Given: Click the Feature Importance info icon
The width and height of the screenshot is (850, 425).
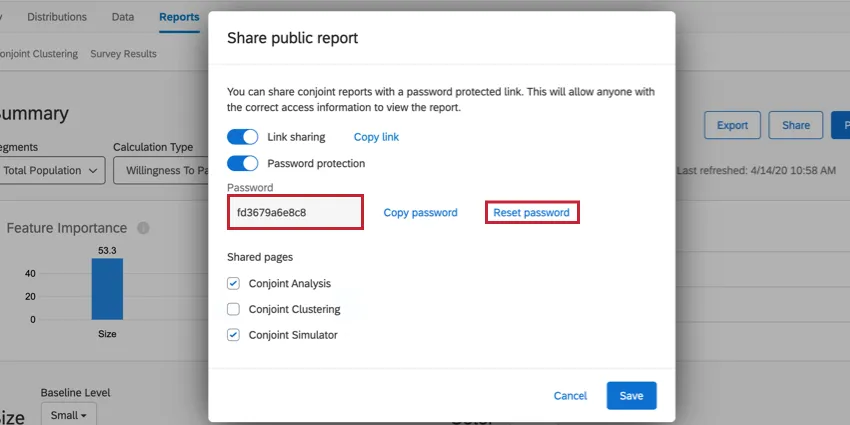Looking at the screenshot, I should point(143,228).
